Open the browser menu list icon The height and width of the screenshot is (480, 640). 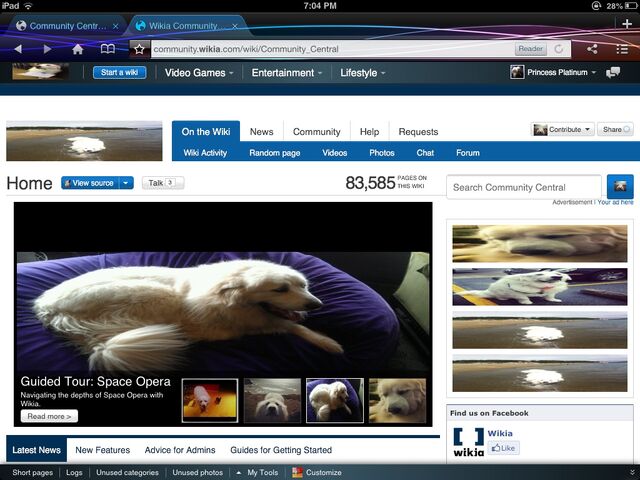point(622,49)
